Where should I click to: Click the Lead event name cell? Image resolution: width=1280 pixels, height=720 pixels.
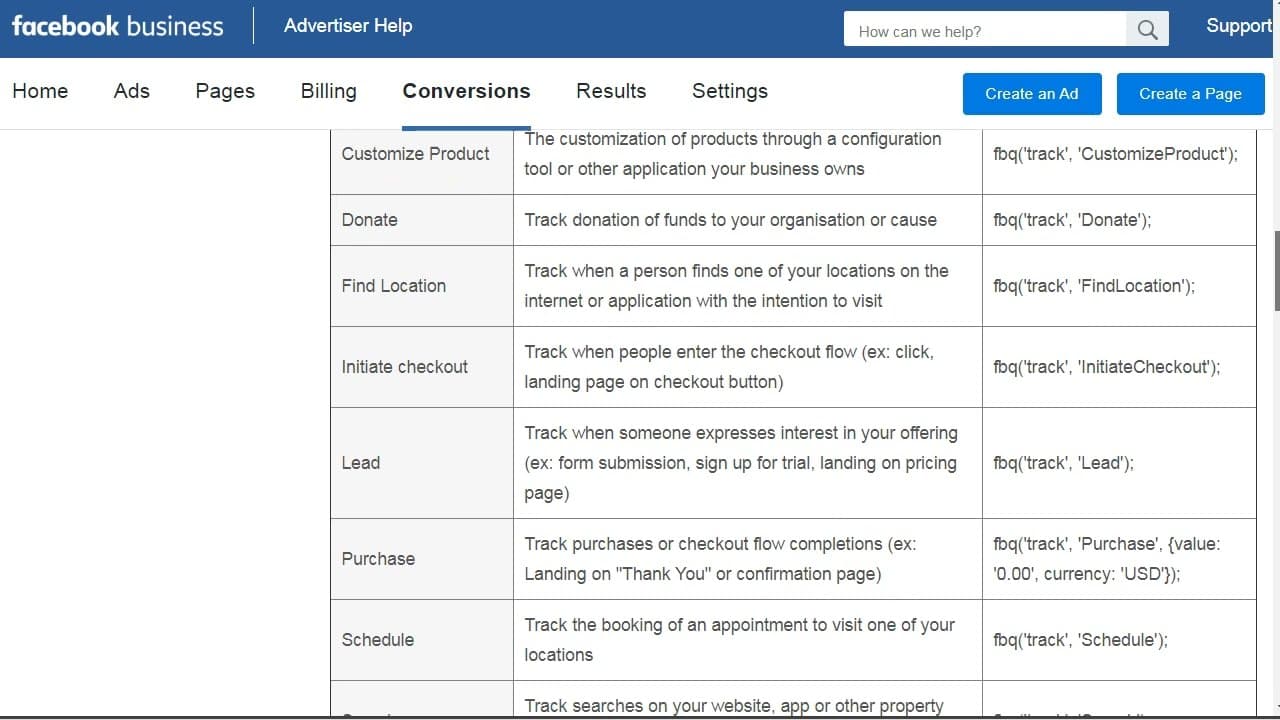click(422, 463)
